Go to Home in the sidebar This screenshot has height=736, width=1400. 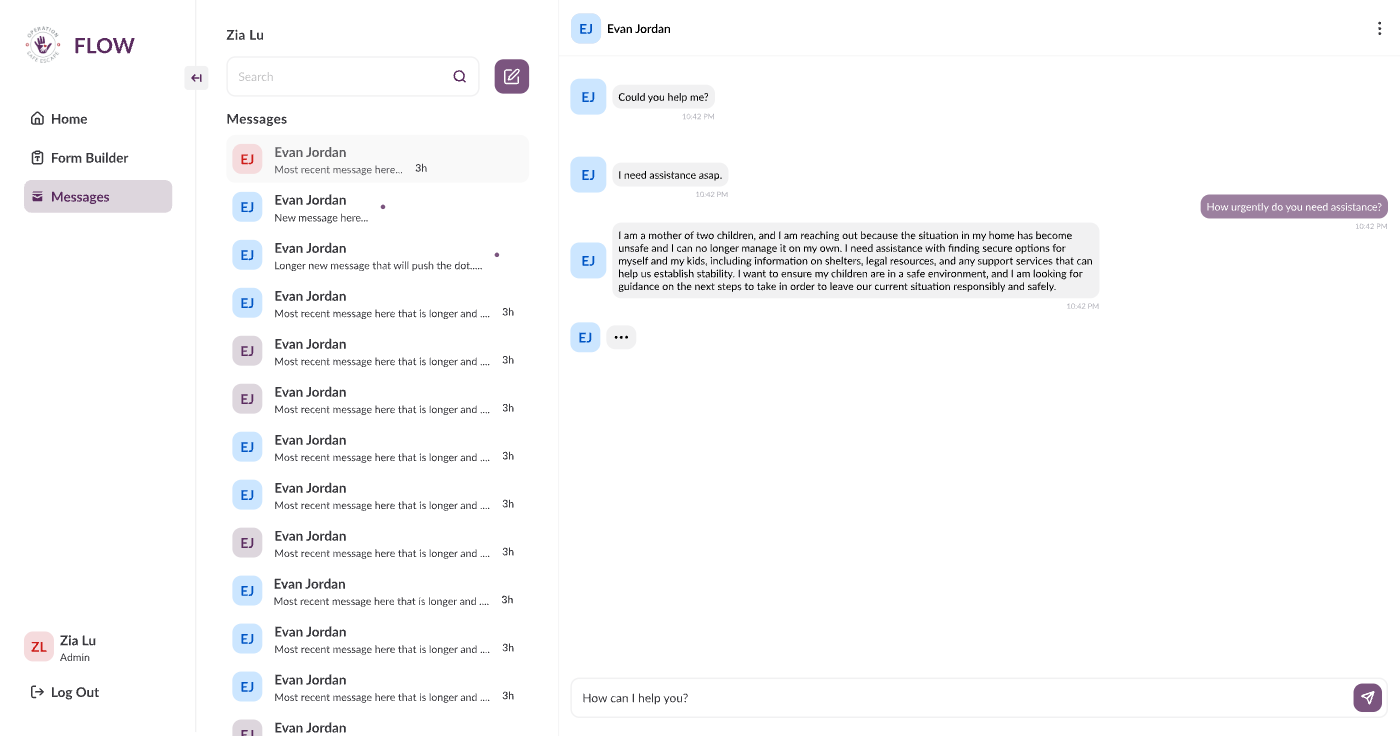pyautogui.click(x=98, y=119)
